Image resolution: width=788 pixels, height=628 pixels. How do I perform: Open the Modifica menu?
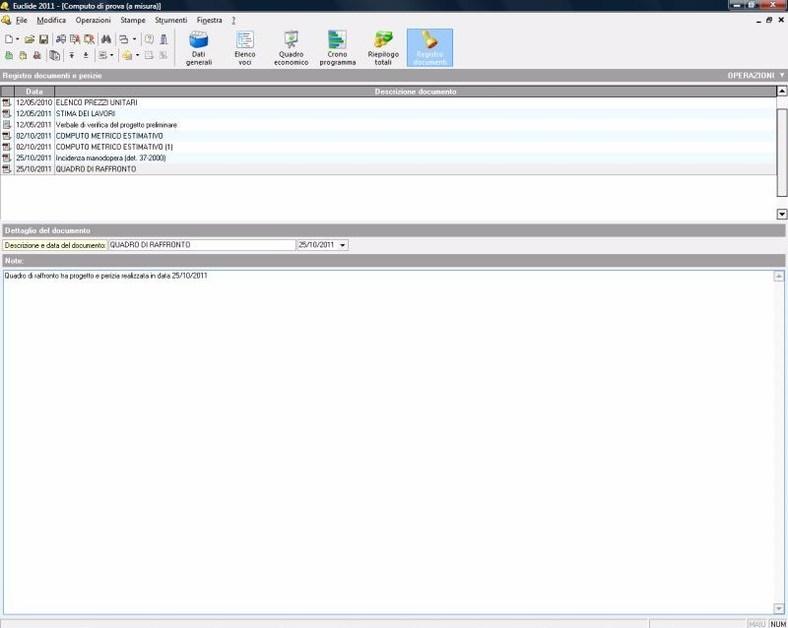[51, 20]
